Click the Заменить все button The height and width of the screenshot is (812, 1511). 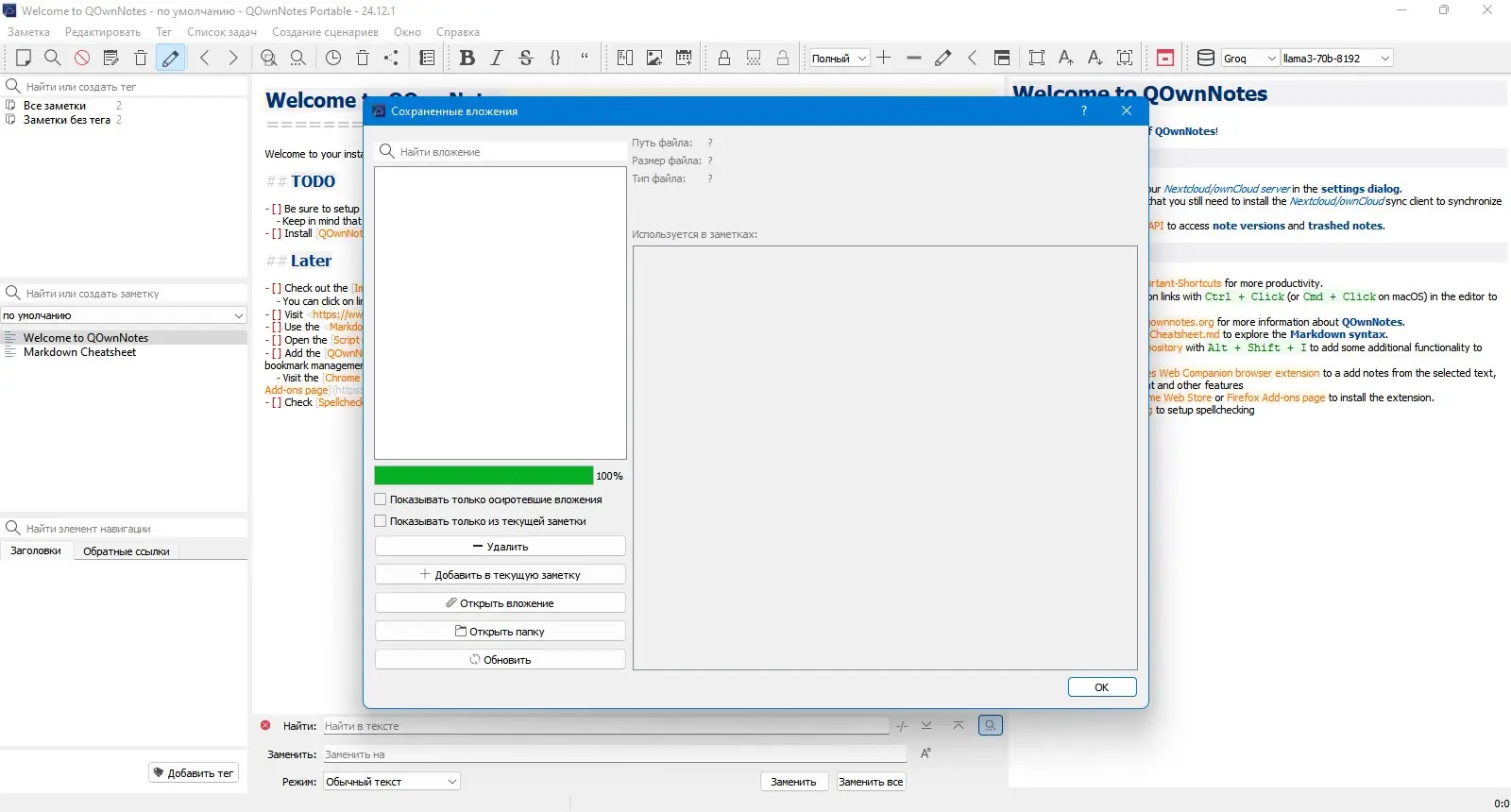871,782
